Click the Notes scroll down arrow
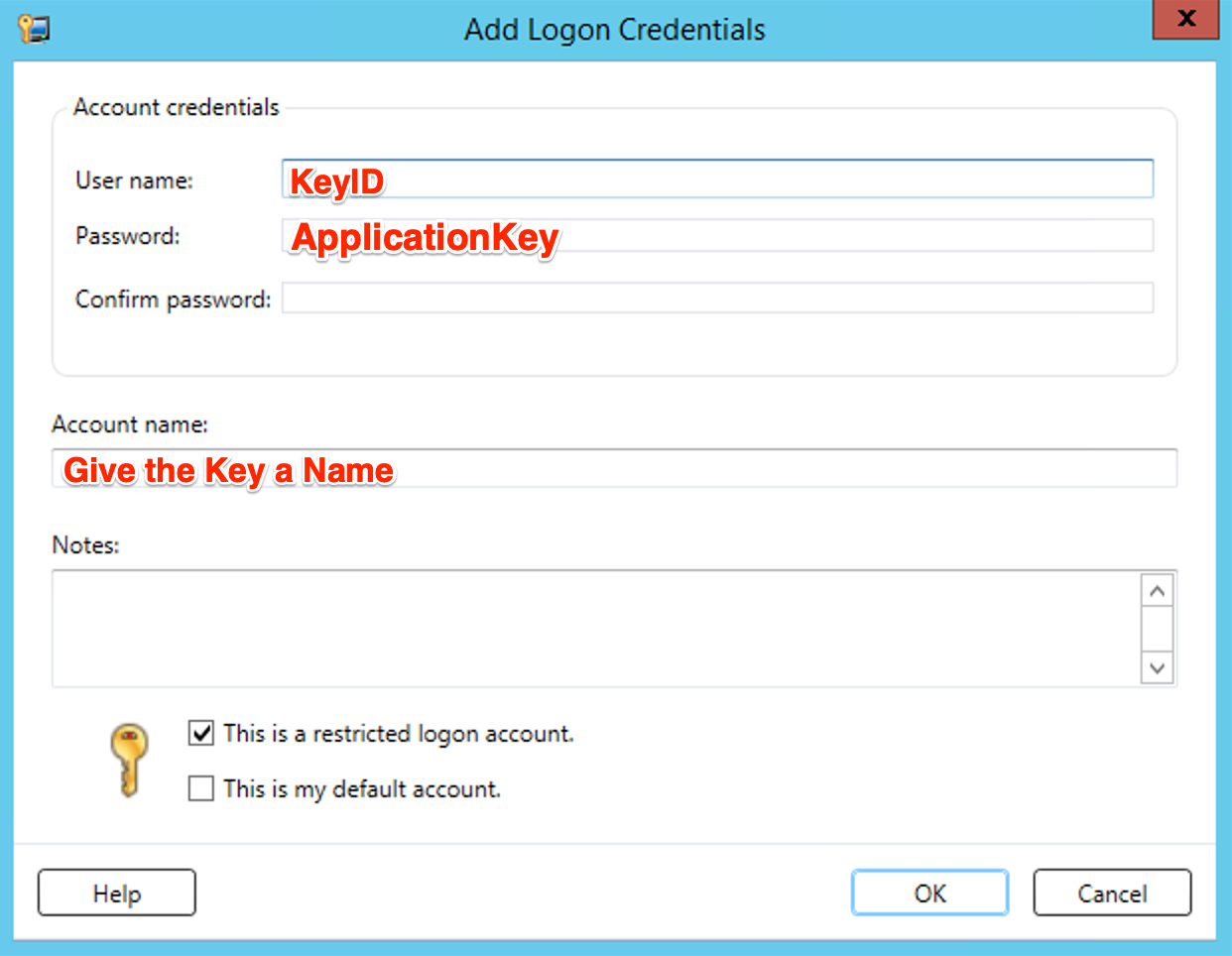The width and height of the screenshot is (1232, 956). (1157, 667)
